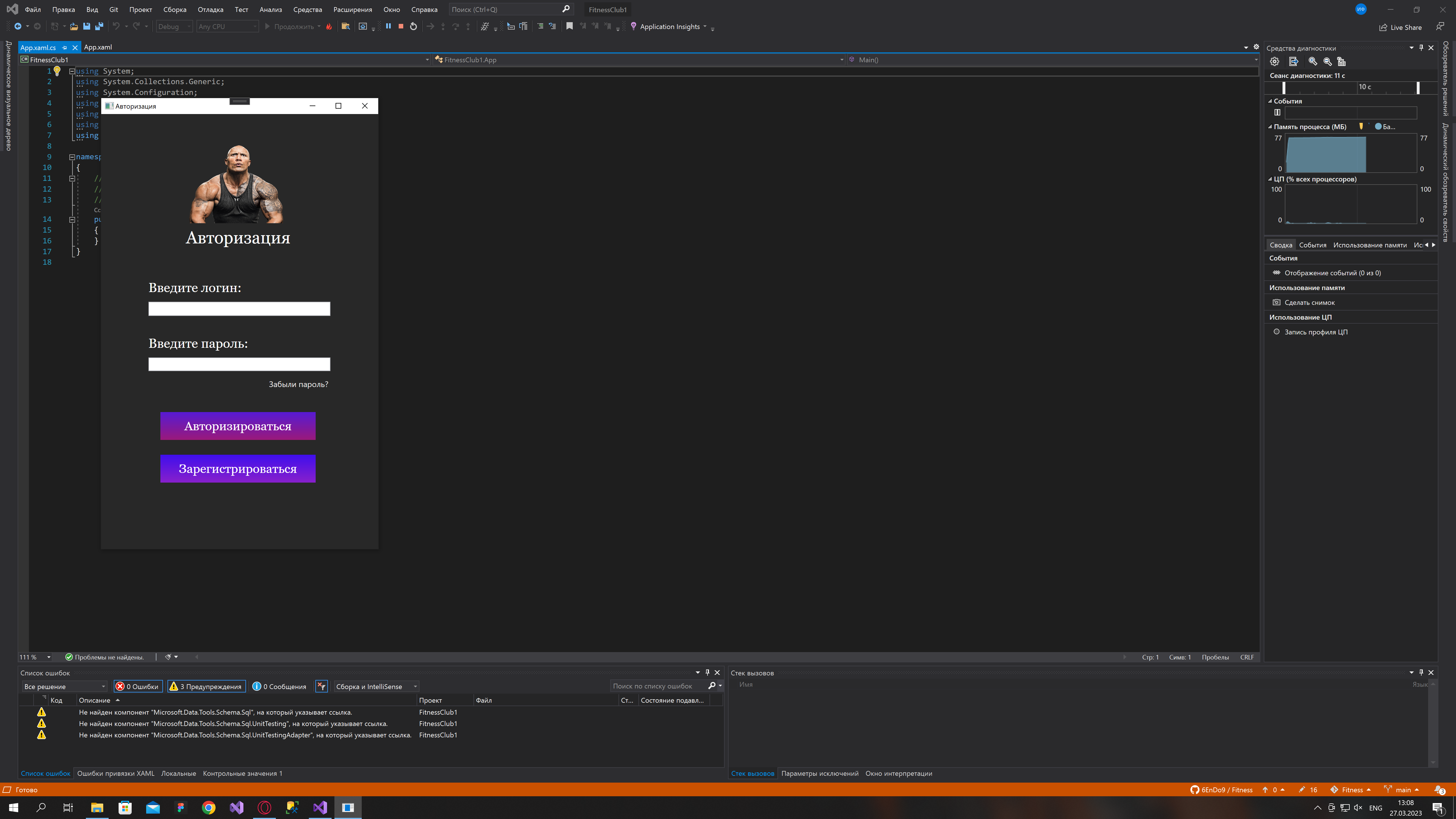Screen dimensions: 1456x819
Task: Pause debugging with the Break All icon
Action: pos(388,26)
